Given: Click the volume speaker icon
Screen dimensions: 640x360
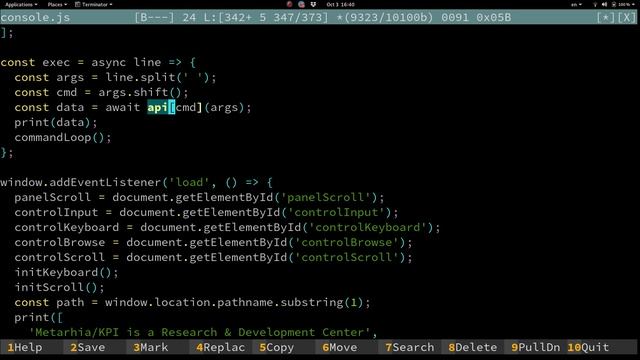Looking at the screenshot, I should [x=604, y=4].
